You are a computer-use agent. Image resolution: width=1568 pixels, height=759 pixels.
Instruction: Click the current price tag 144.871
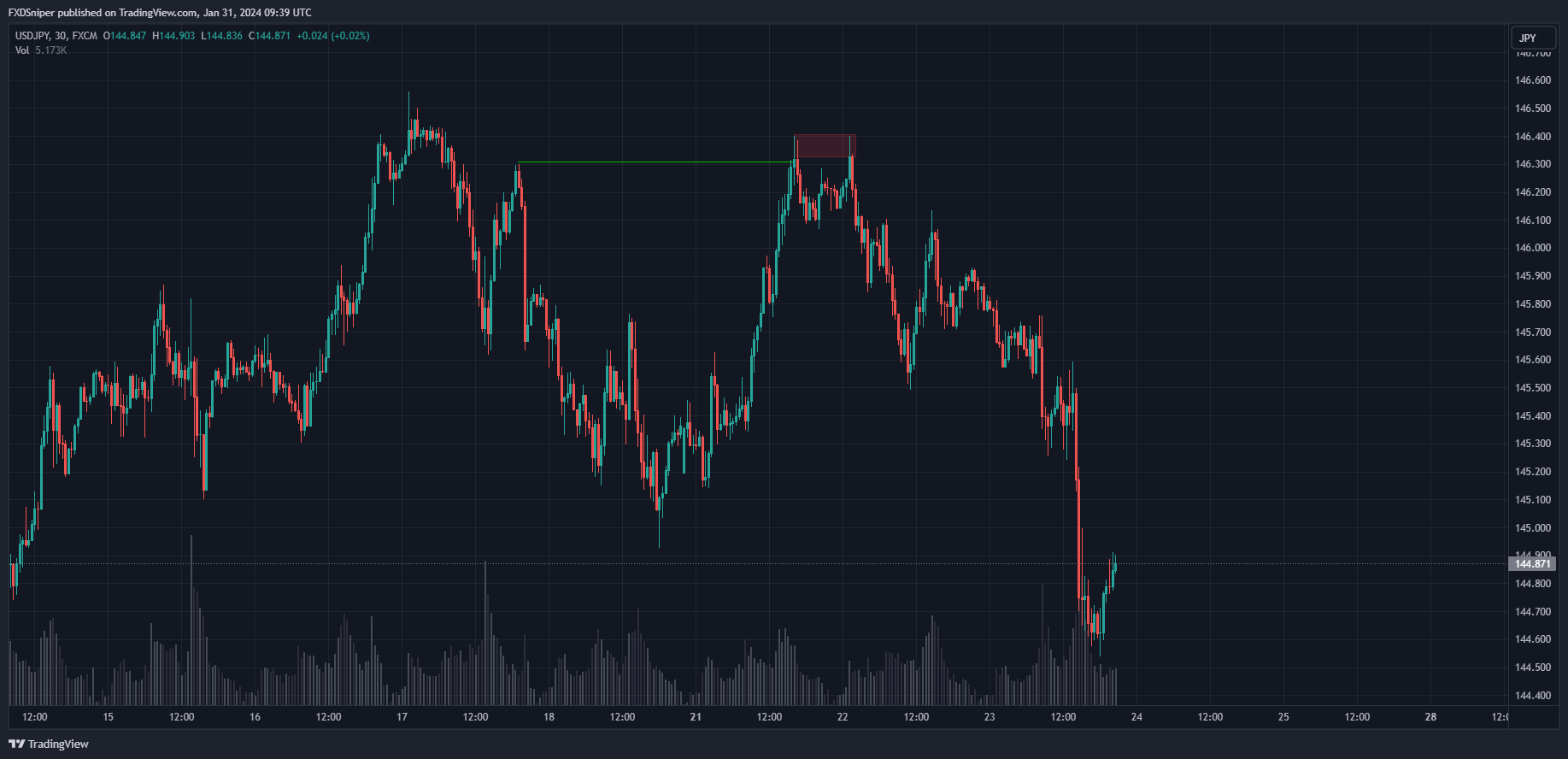[1532, 564]
